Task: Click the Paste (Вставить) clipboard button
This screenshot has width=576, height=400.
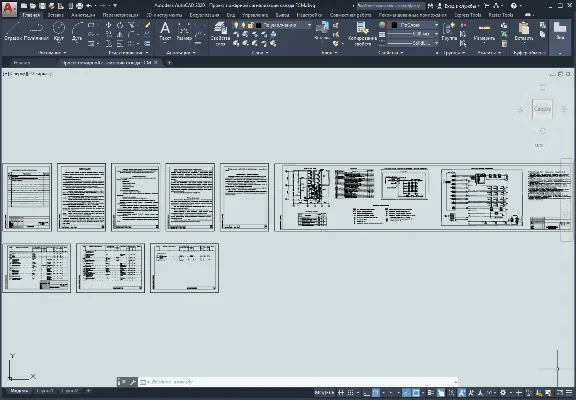Action: tap(524, 32)
